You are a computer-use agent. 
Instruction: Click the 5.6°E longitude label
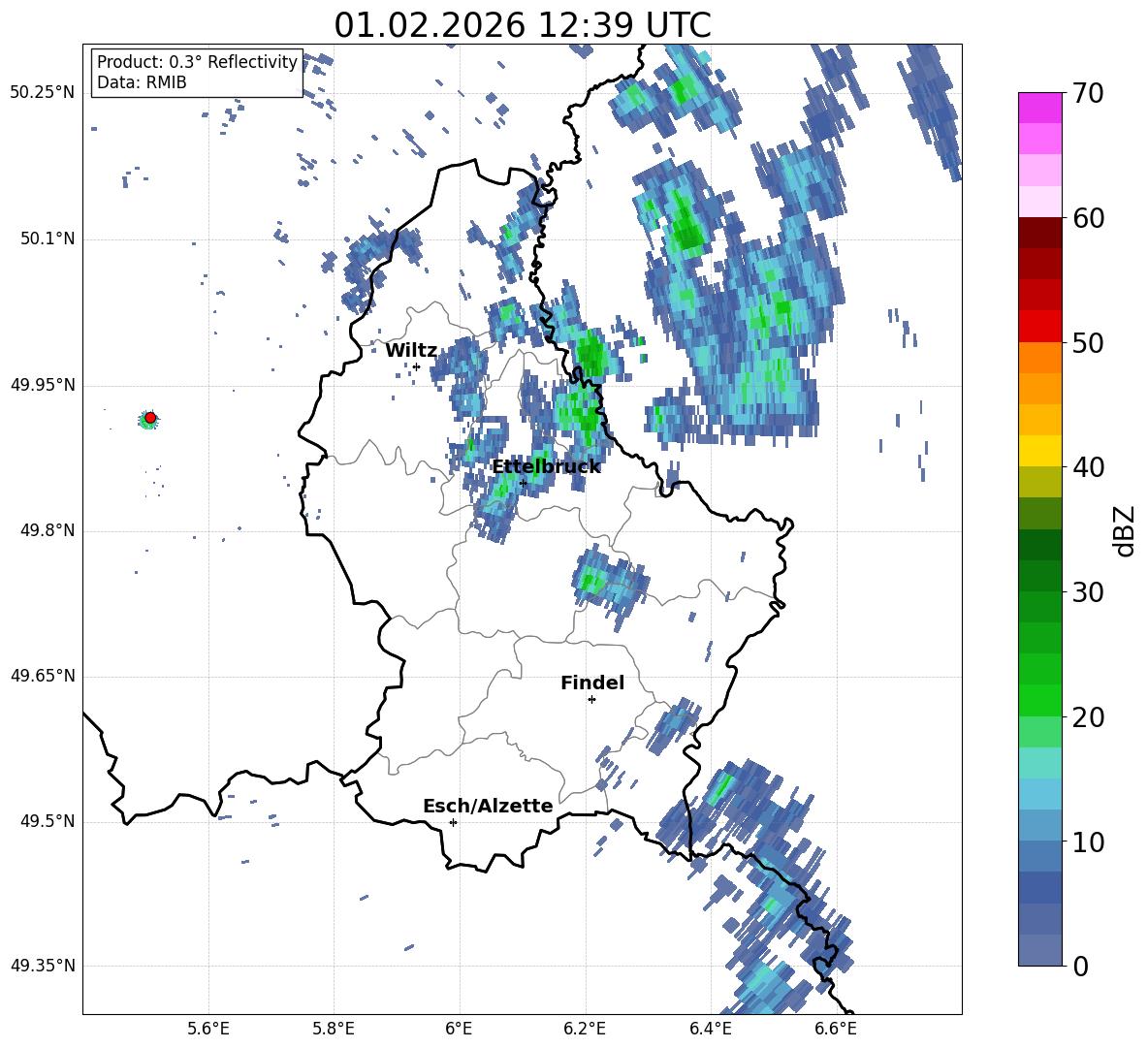point(208,1029)
